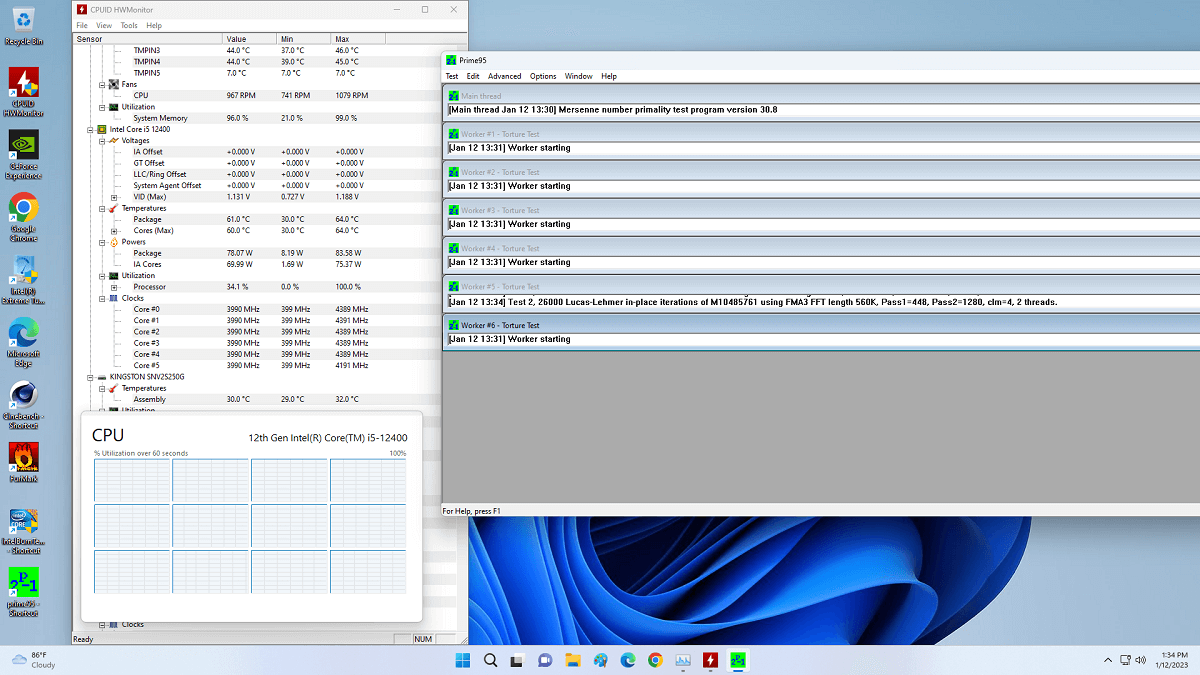This screenshot has height=675, width=1200.
Task: Collapse the Powers node
Action: click(x=102, y=242)
